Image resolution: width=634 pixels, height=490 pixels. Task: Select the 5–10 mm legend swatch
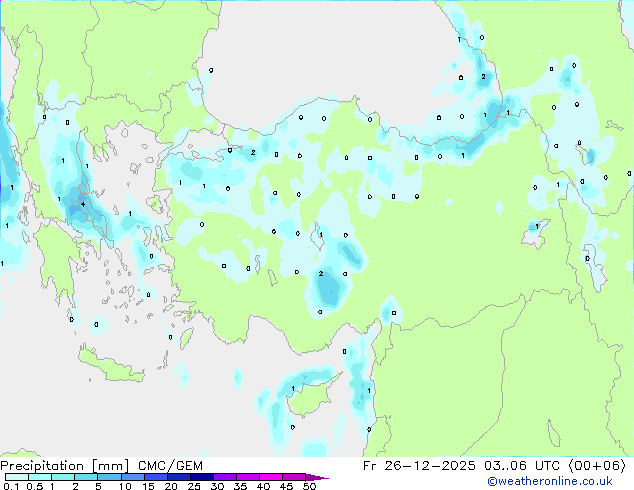tap(109, 477)
